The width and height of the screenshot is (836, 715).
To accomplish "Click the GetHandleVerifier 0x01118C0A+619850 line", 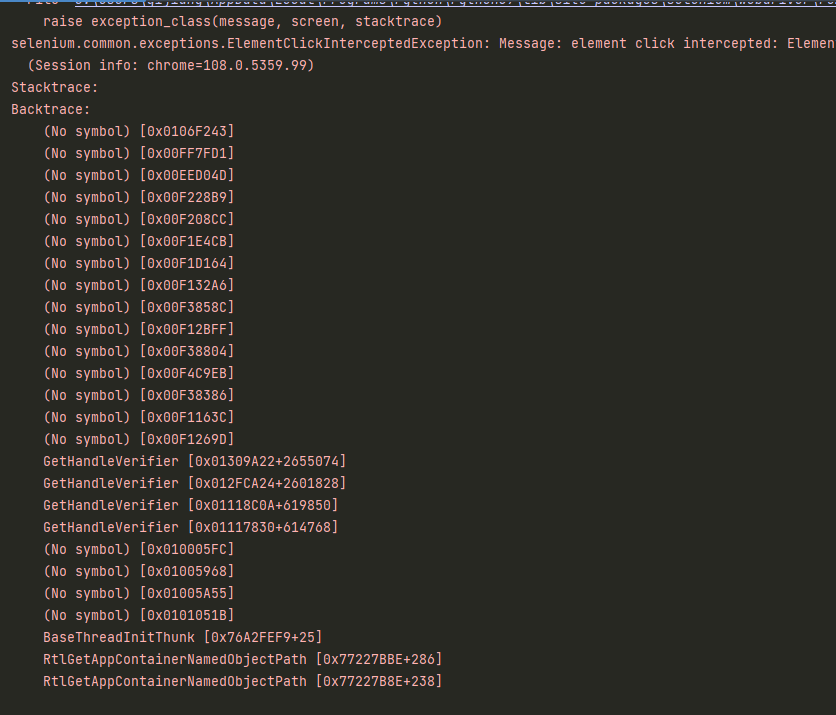I will point(191,505).
